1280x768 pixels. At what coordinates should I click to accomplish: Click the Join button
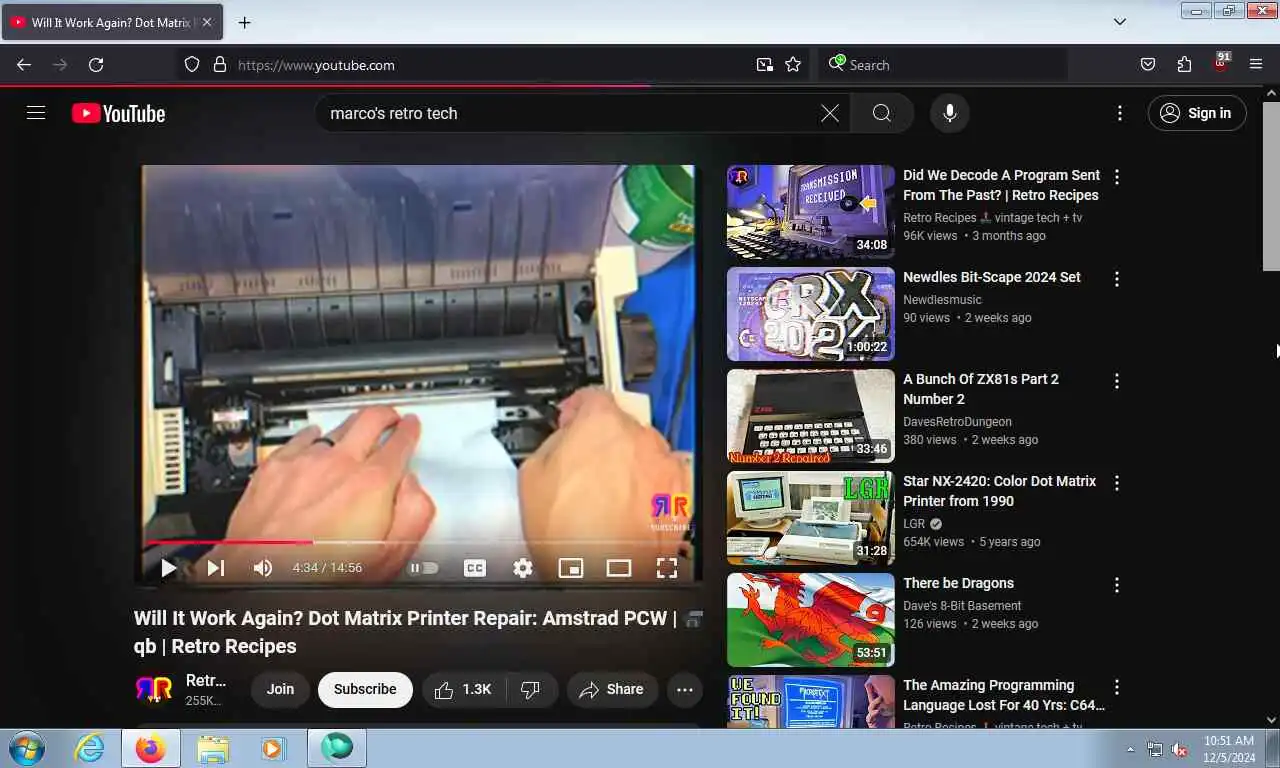click(280, 689)
